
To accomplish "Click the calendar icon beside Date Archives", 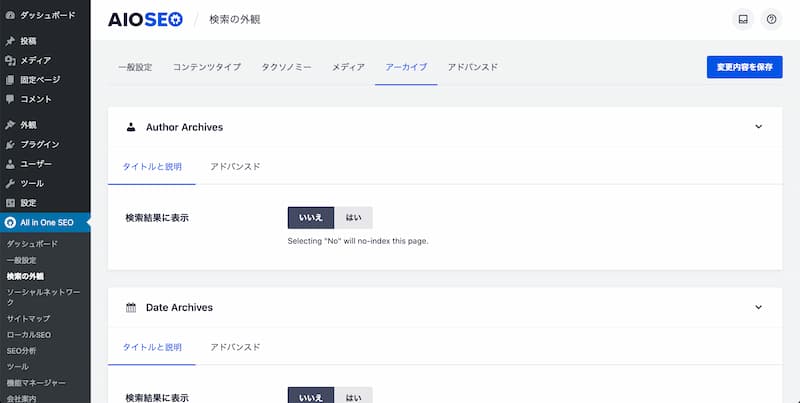I will pyautogui.click(x=131, y=308).
